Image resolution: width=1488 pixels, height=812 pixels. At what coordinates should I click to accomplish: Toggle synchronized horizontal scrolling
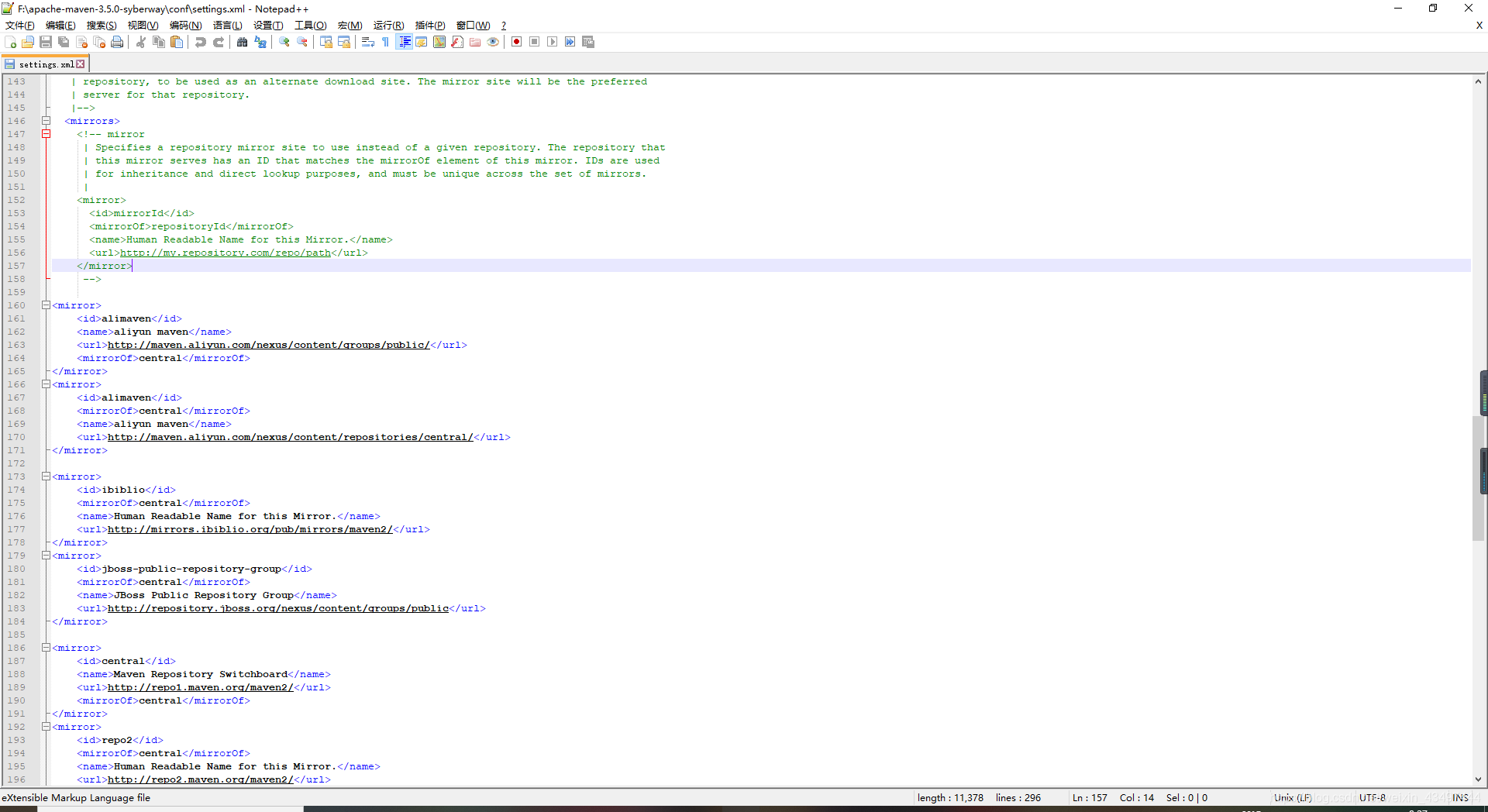(344, 42)
